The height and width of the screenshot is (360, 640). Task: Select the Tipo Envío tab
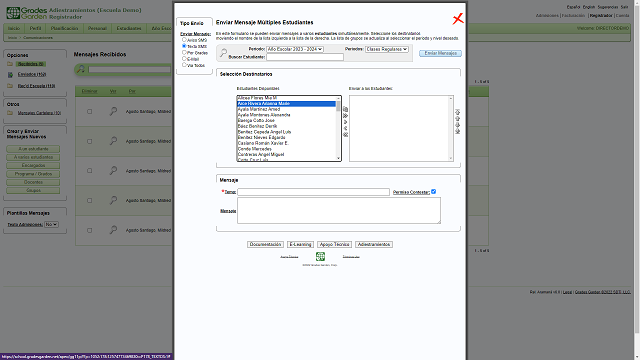[x=192, y=23]
